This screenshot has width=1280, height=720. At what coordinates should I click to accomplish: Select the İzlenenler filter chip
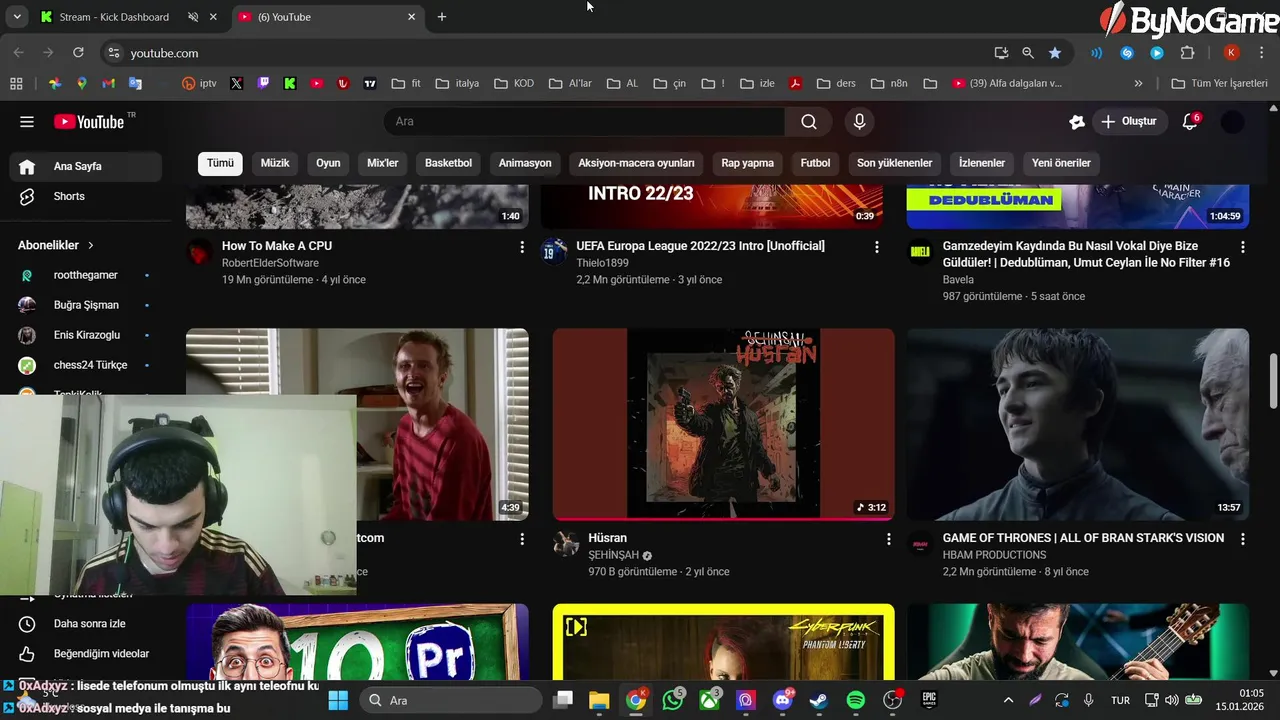point(982,163)
